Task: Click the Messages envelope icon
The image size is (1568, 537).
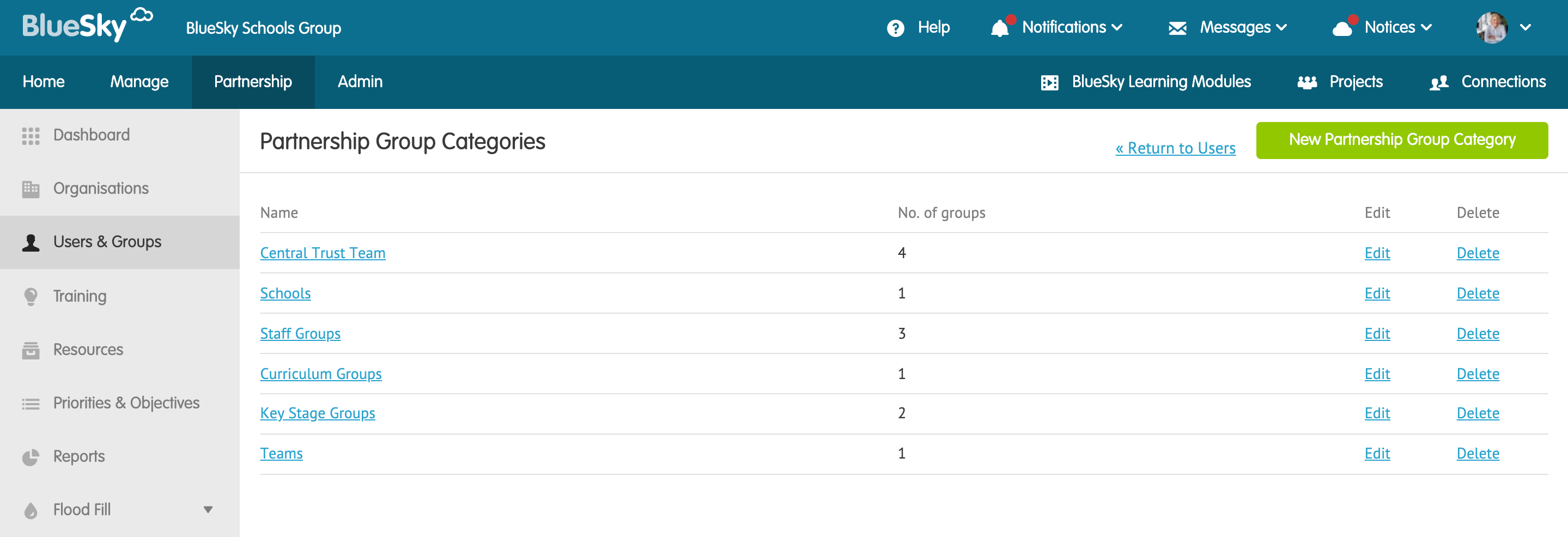Action: pos(1178,28)
